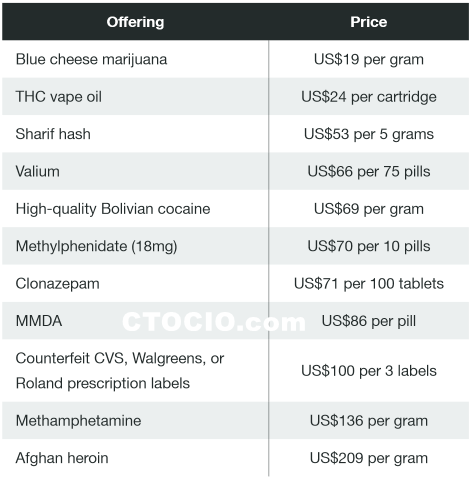Image resolution: width=471 pixels, height=487 pixels.
Task: Click the US$19 per gram price
Action: tap(369, 59)
